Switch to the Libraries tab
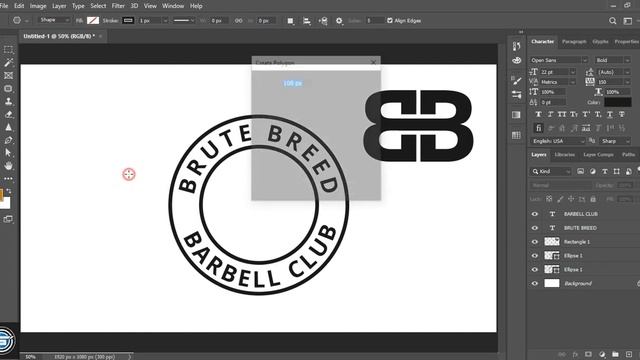This screenshot has height=360, width=640. [565, 155]
